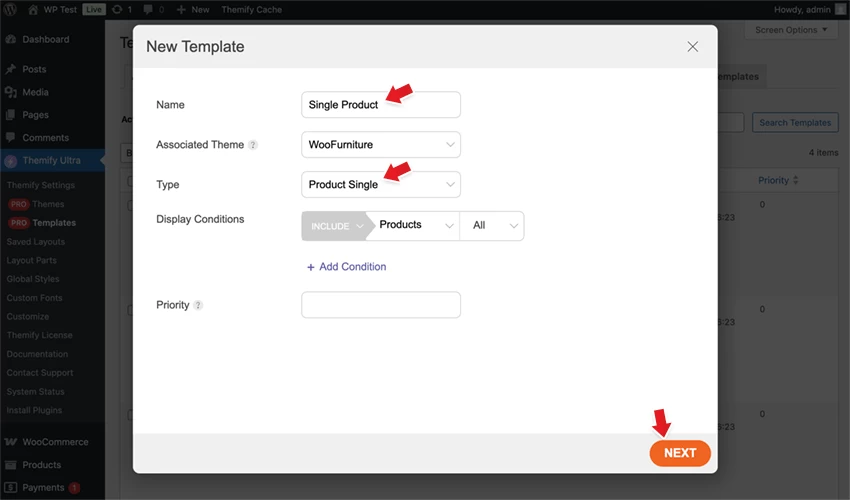Open WP Test site home link
This screenshot has width=850, height=500.
(x=53, y=9)
